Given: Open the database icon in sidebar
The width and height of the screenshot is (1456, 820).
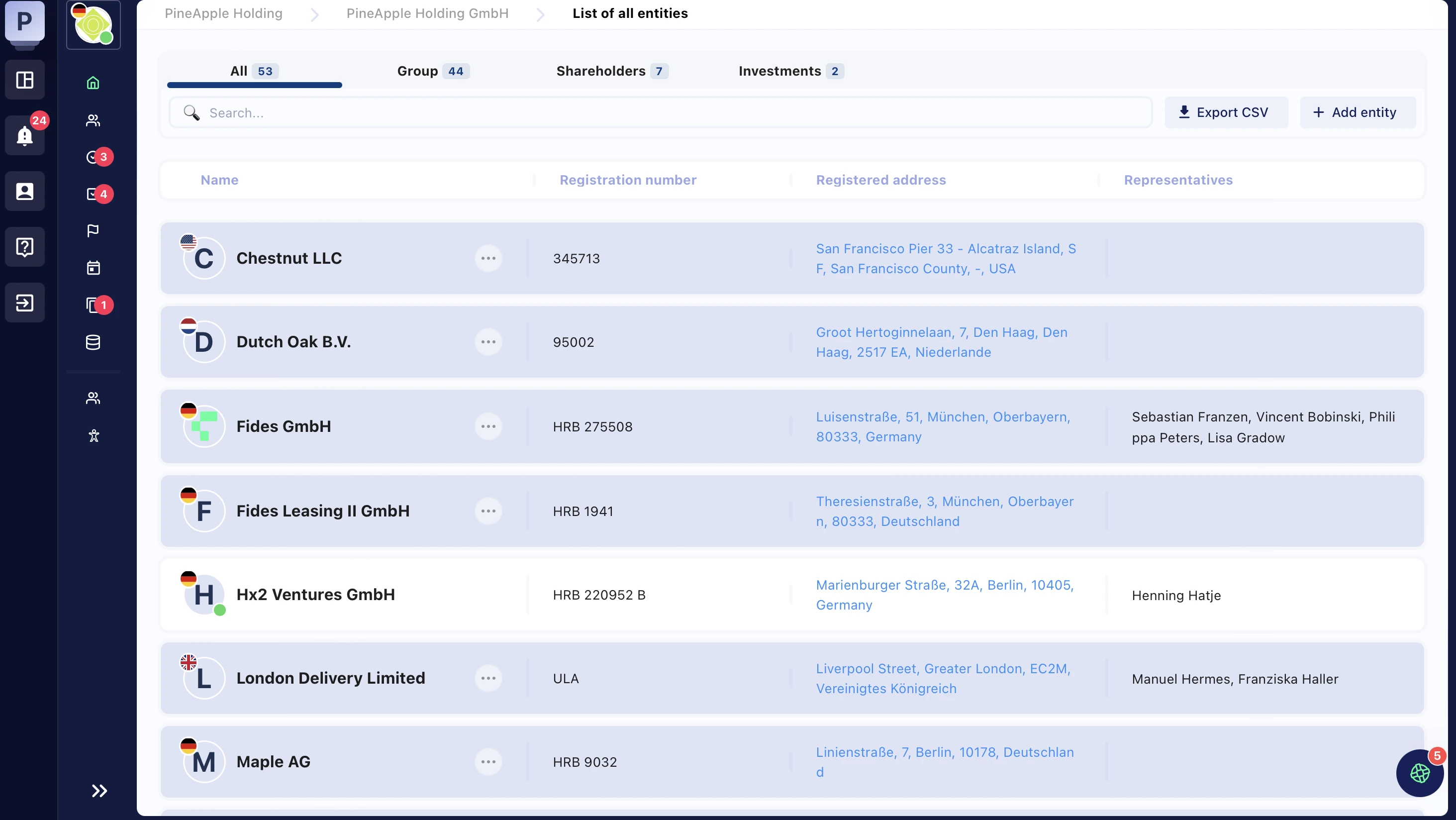Looking at the screenshot, I should tap(93, 342).
